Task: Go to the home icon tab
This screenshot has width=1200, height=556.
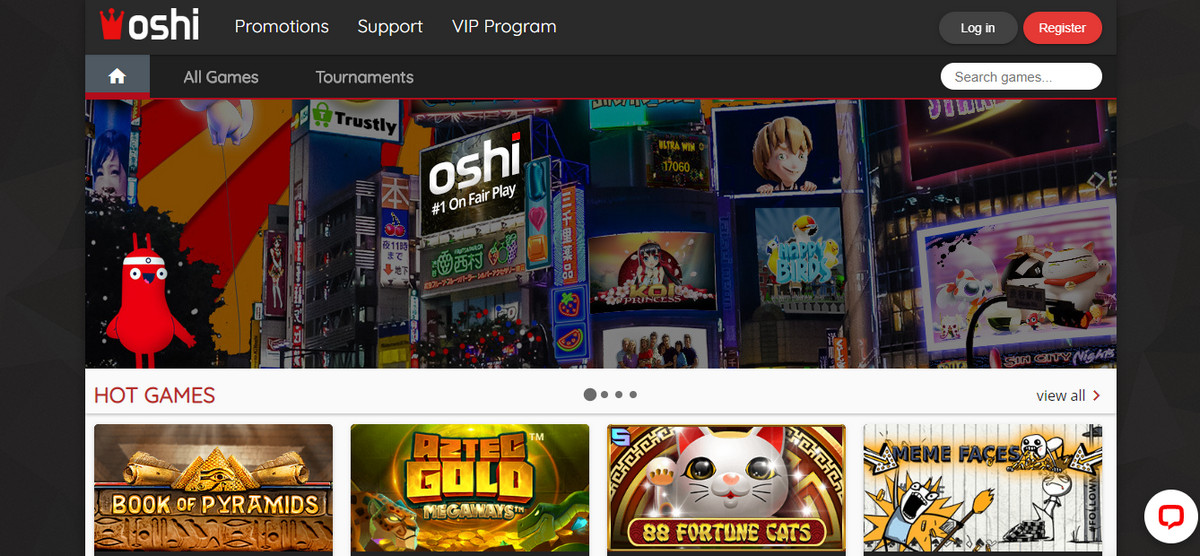Action: click(x=117, y=76)
